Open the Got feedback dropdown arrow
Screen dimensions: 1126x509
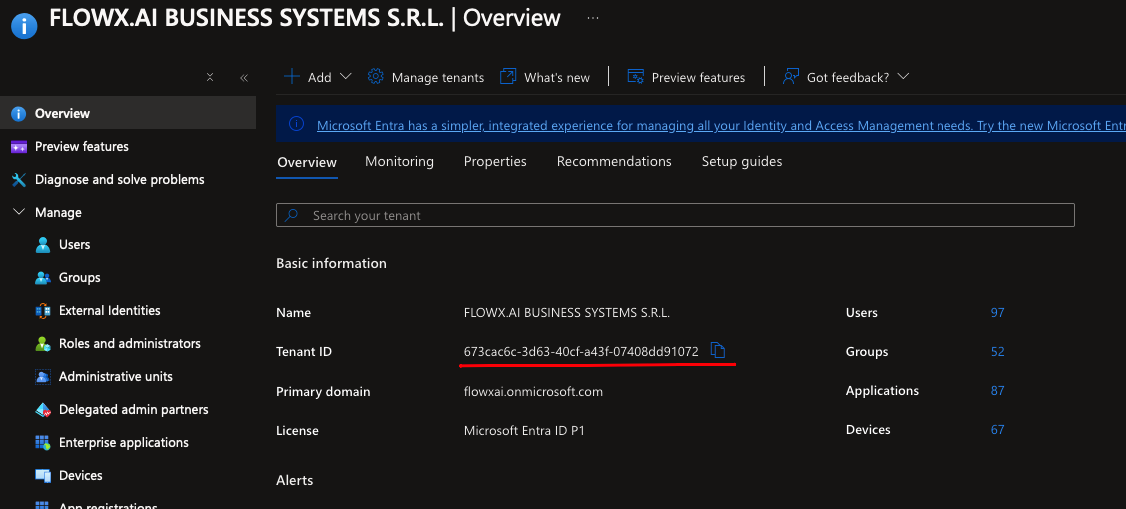(903, 76)
